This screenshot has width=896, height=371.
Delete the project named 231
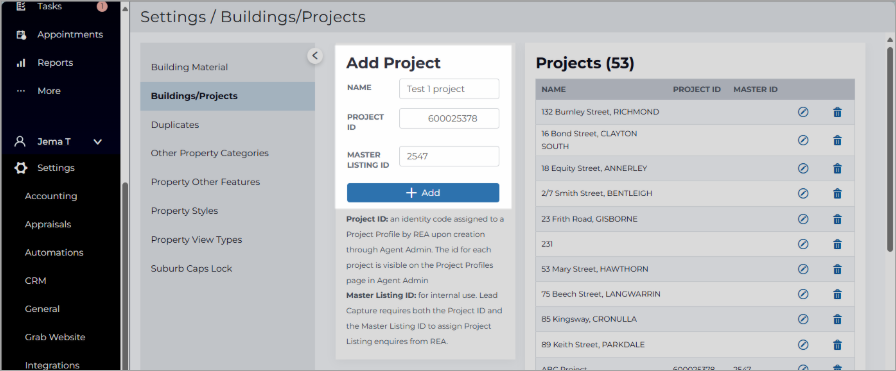(837, 244)
